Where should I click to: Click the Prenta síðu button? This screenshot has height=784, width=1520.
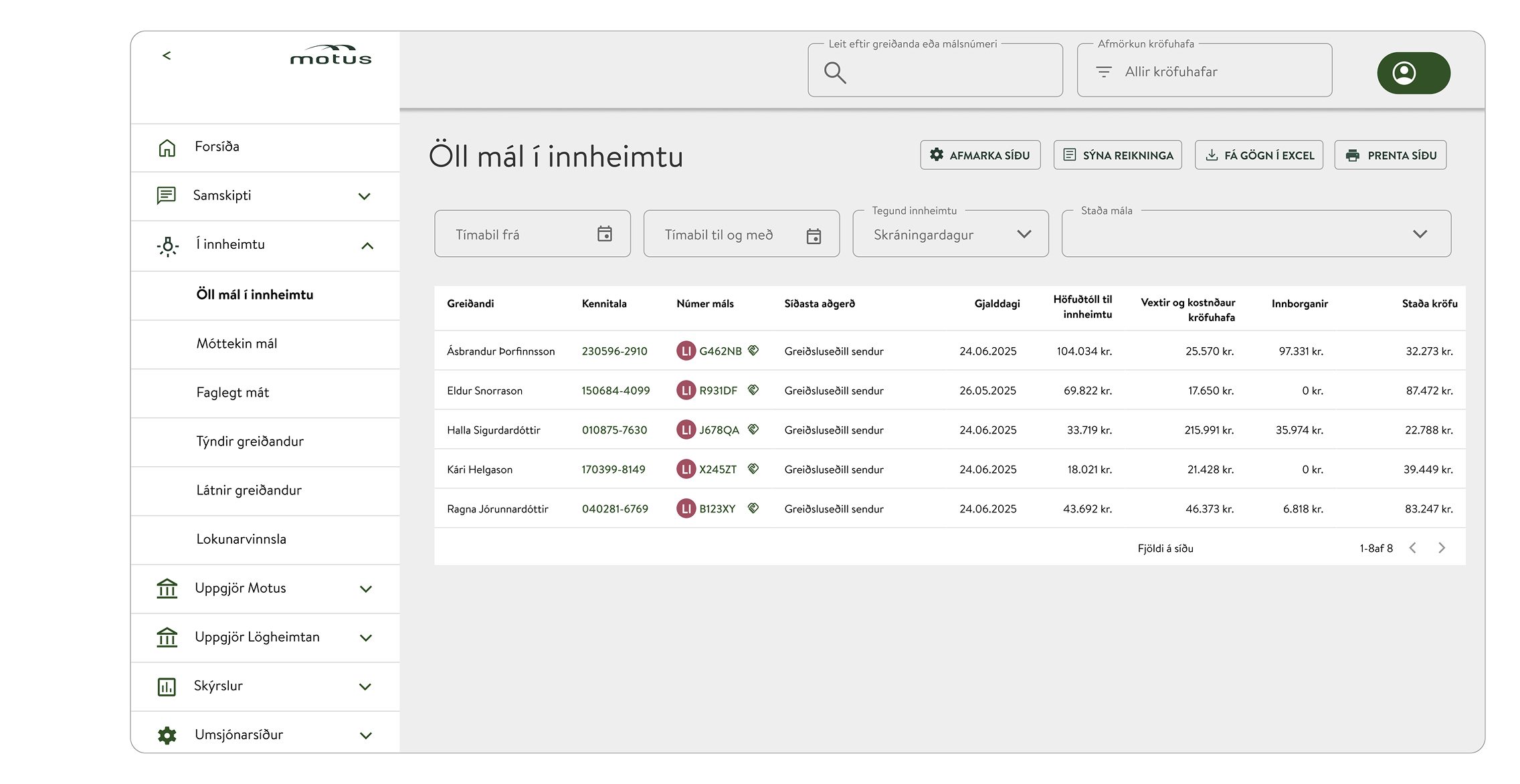click(x=1390, y=155)
